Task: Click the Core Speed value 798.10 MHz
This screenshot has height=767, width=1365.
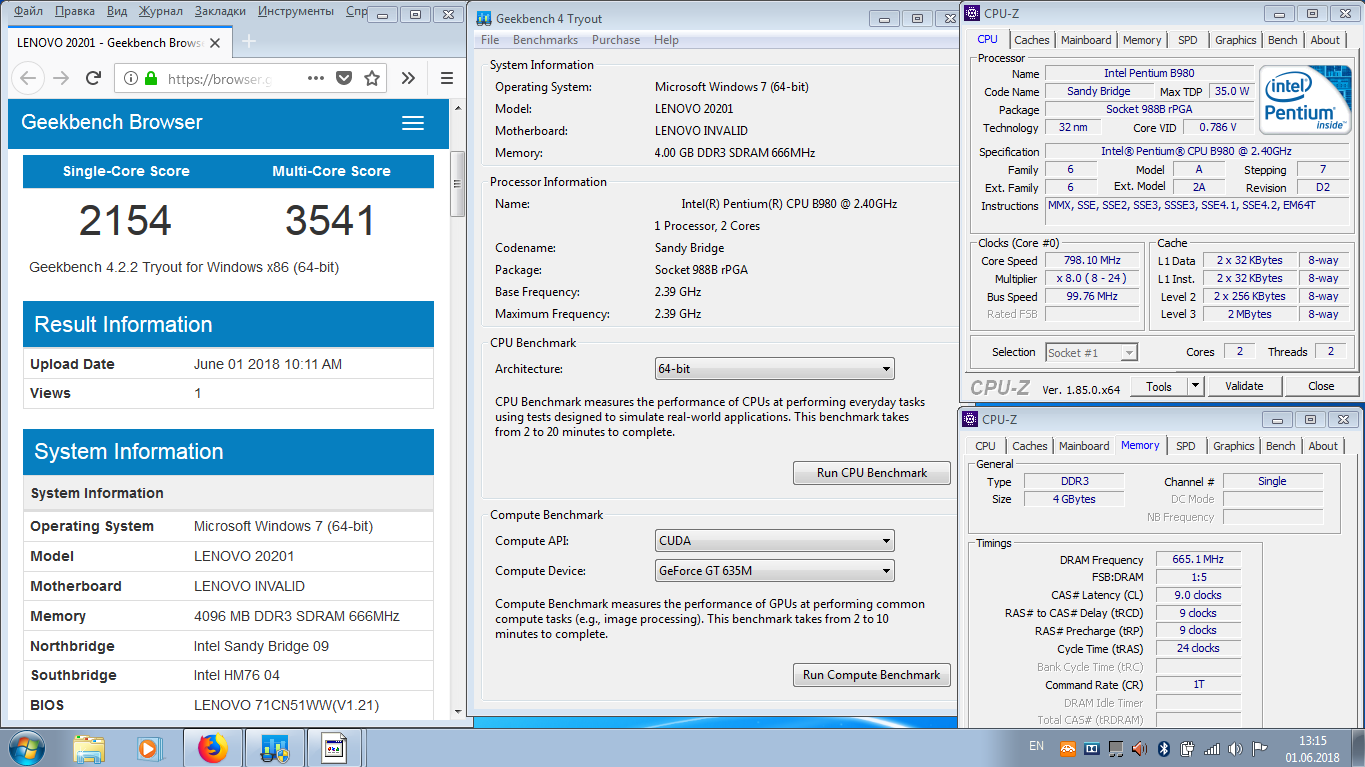Action: click(1091, 260)
